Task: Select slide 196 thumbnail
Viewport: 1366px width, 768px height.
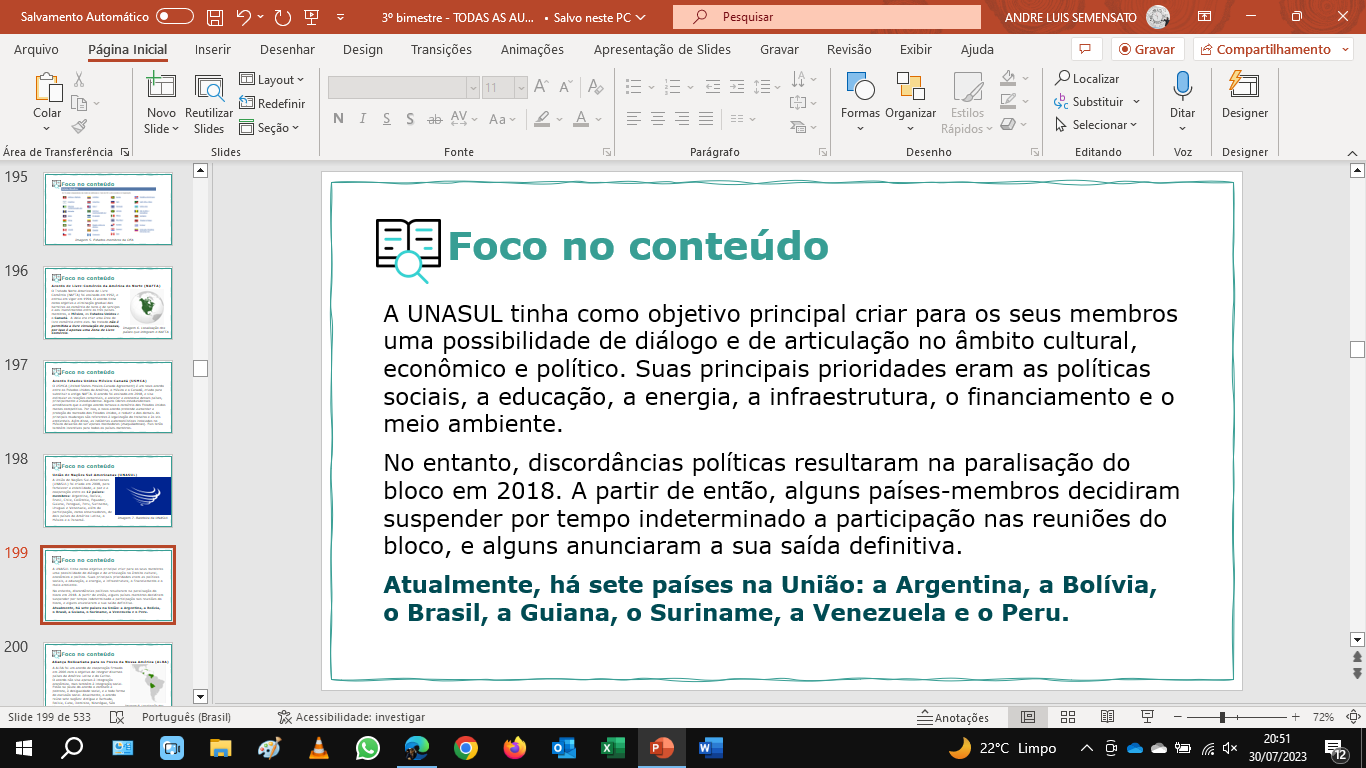Action: point(108,303)
